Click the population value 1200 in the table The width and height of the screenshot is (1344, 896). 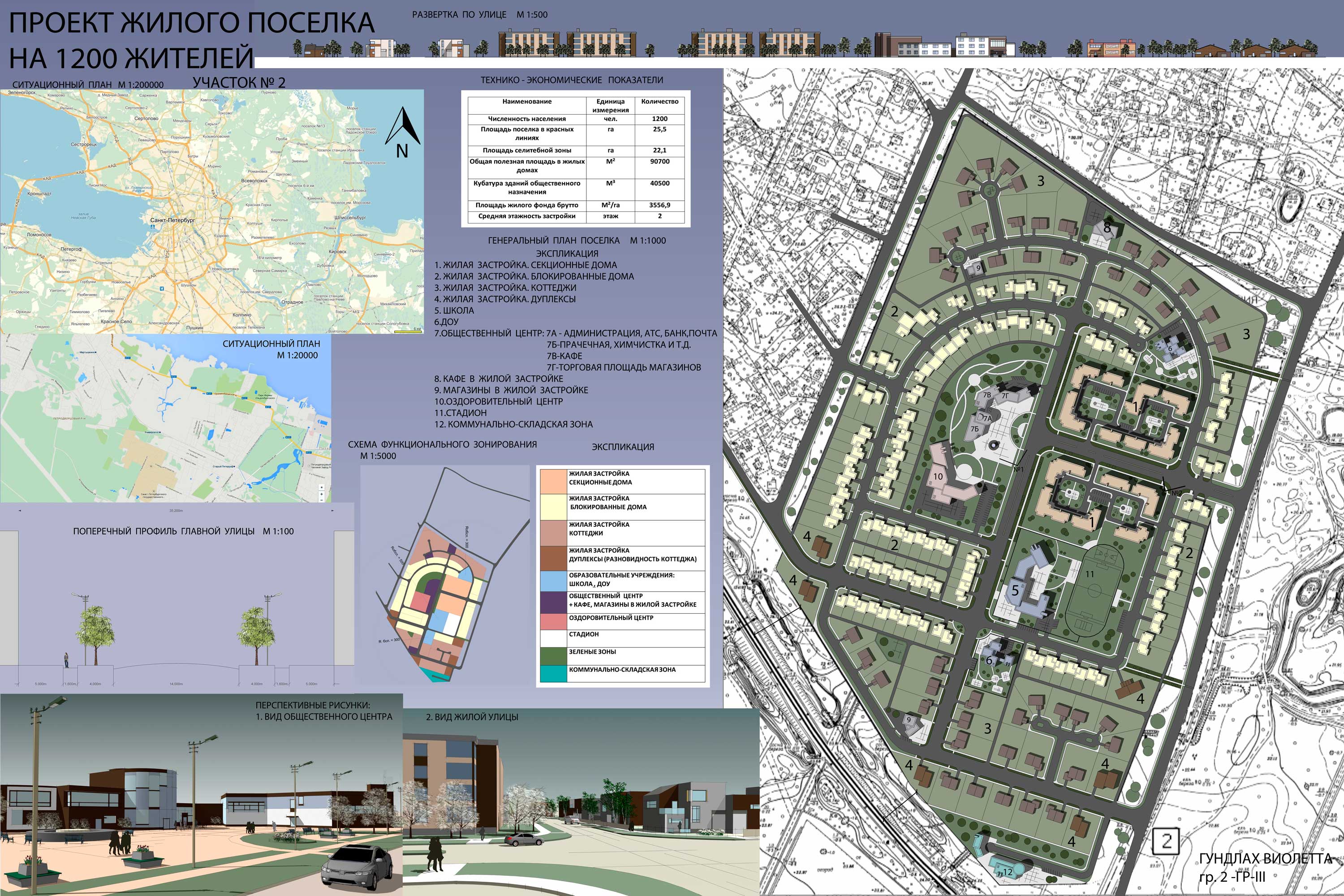click(659, 119)
